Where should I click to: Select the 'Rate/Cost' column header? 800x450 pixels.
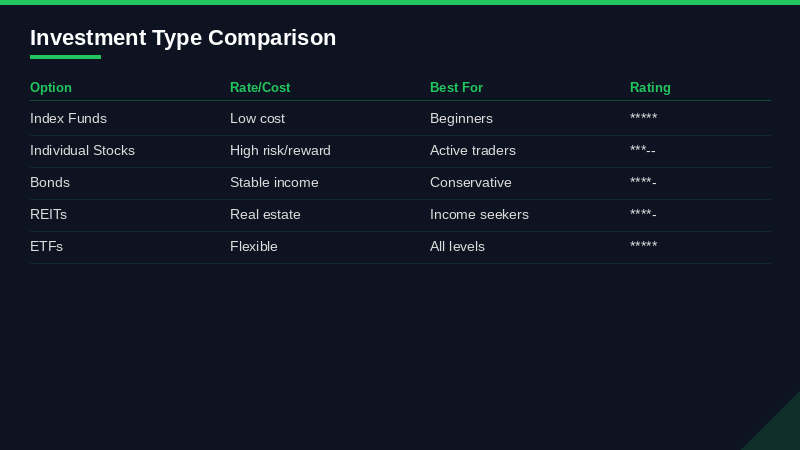(260, 88)
